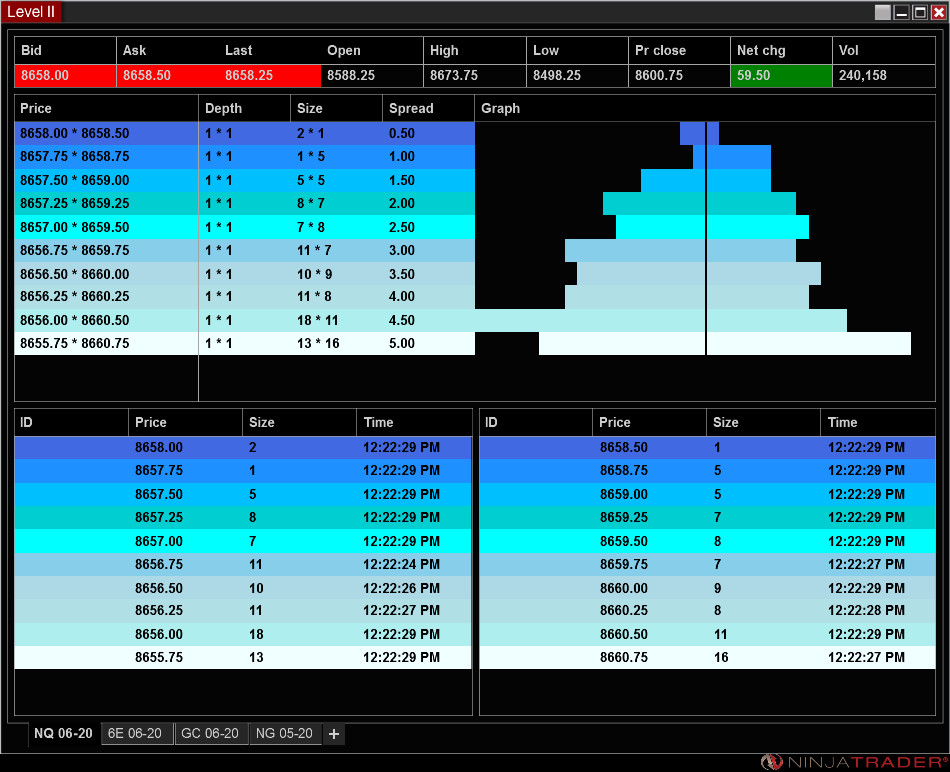The height and width of the screenshot is (772, 950).
Task: Click time 12:22:28 PM in ask table
Action: click(866, 610)
